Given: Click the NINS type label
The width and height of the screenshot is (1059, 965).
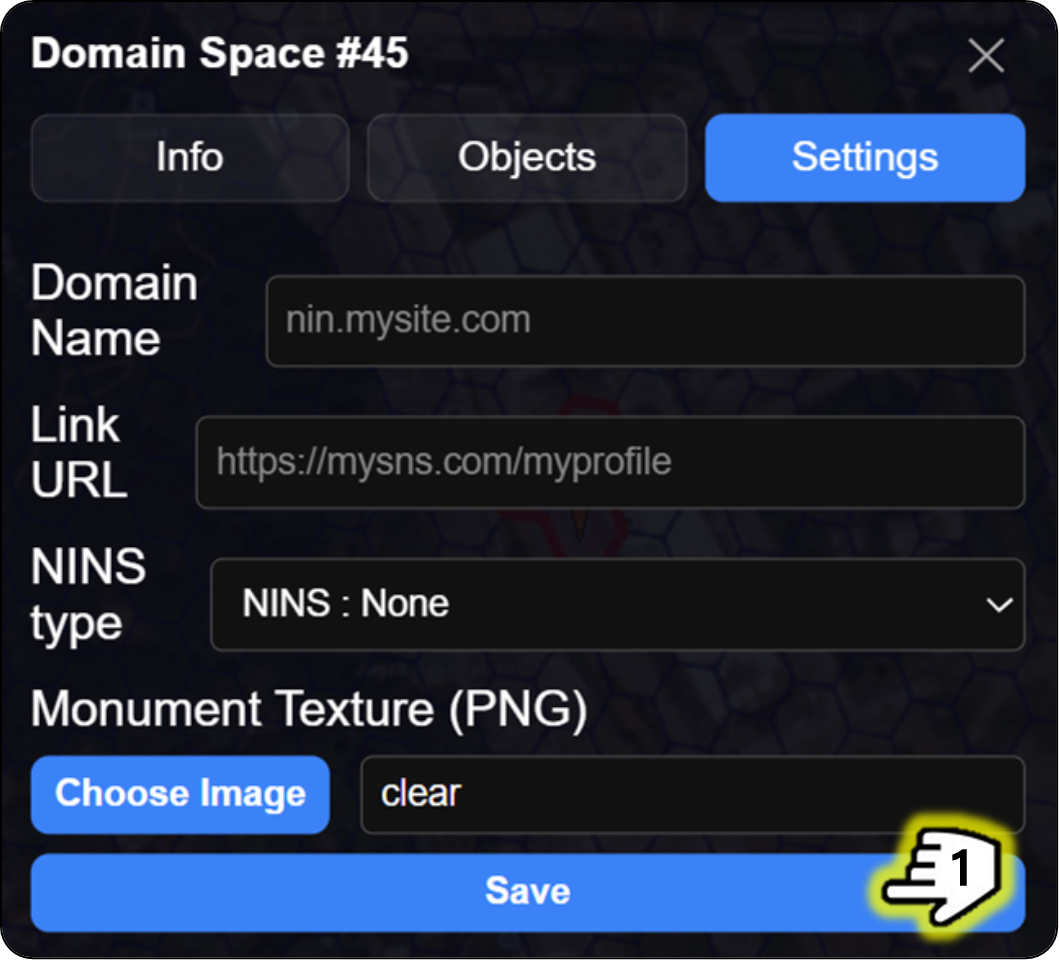Looking at the screenshot, I should coord(88,595).
